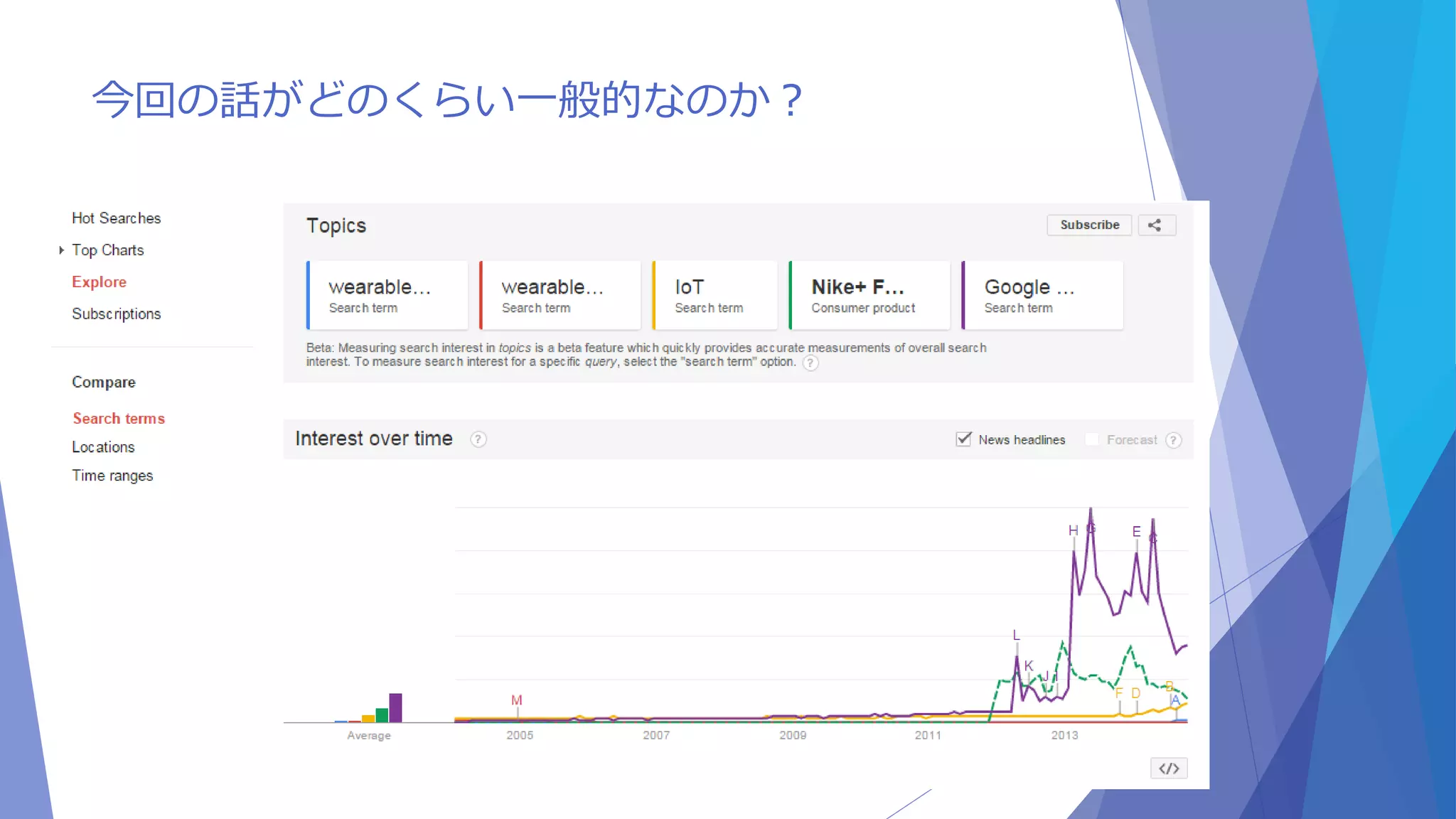The height and width of the screenshot is (819, 1456).
Task: Open the Time ranges option
Action: point(112,476)
